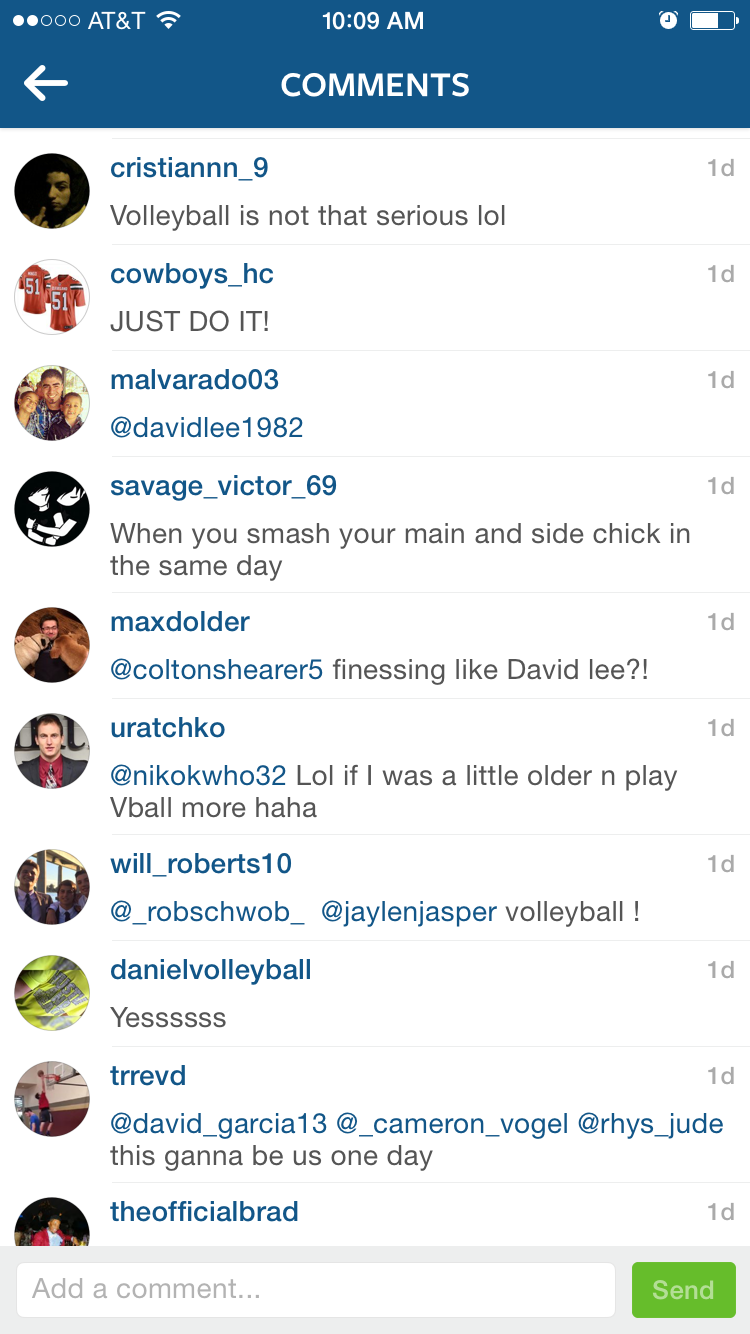
Task: Open the @_robschwob_ mention
Action: 208,912
